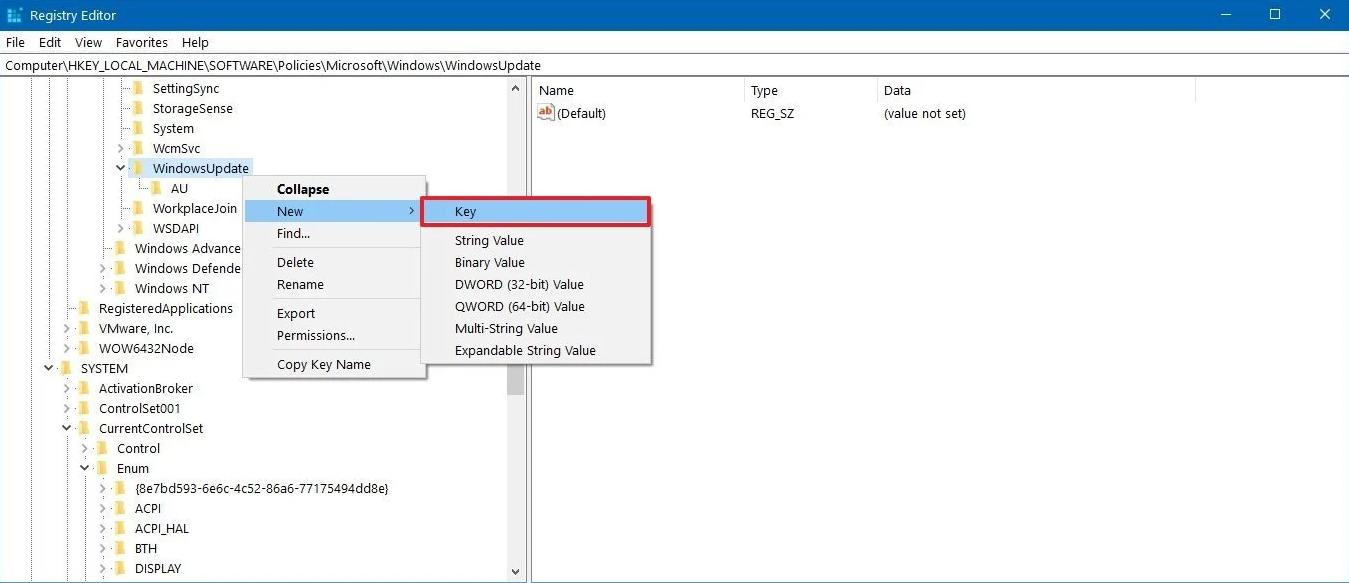Click the WindowsUpdate key folder icon
Viewport: 1349px width, 583px height.
click(x=136, y=168)
